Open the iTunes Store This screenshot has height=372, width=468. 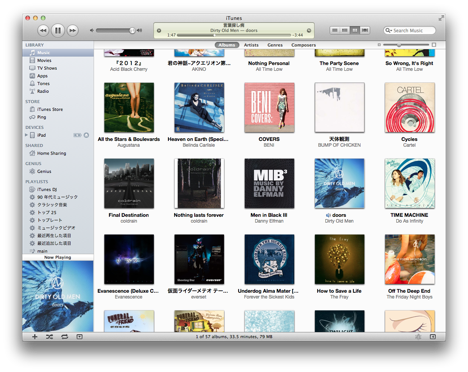click(58, 109)
